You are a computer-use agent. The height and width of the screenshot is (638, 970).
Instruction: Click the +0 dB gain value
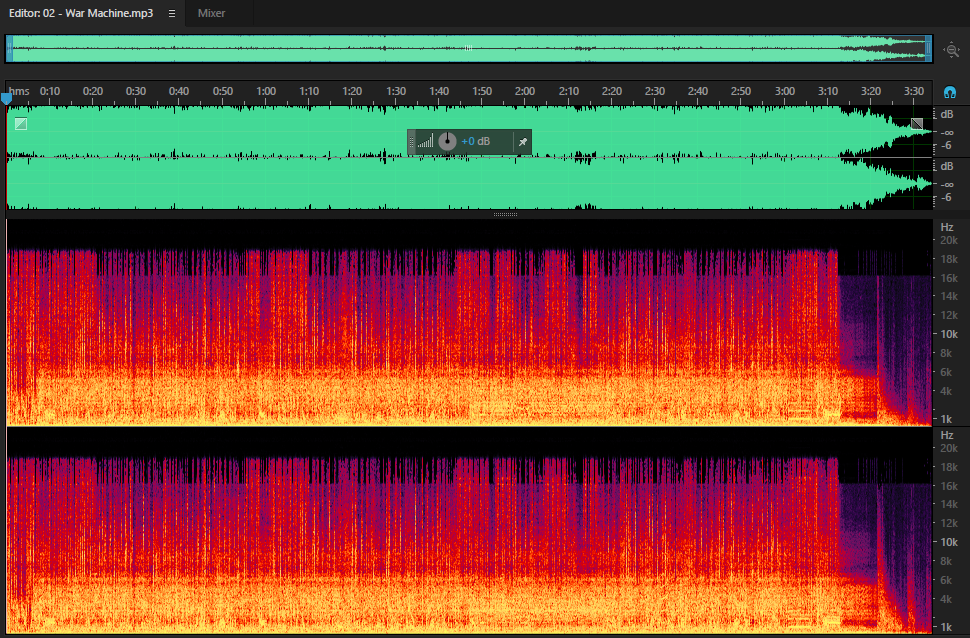(x=476, y=141)
